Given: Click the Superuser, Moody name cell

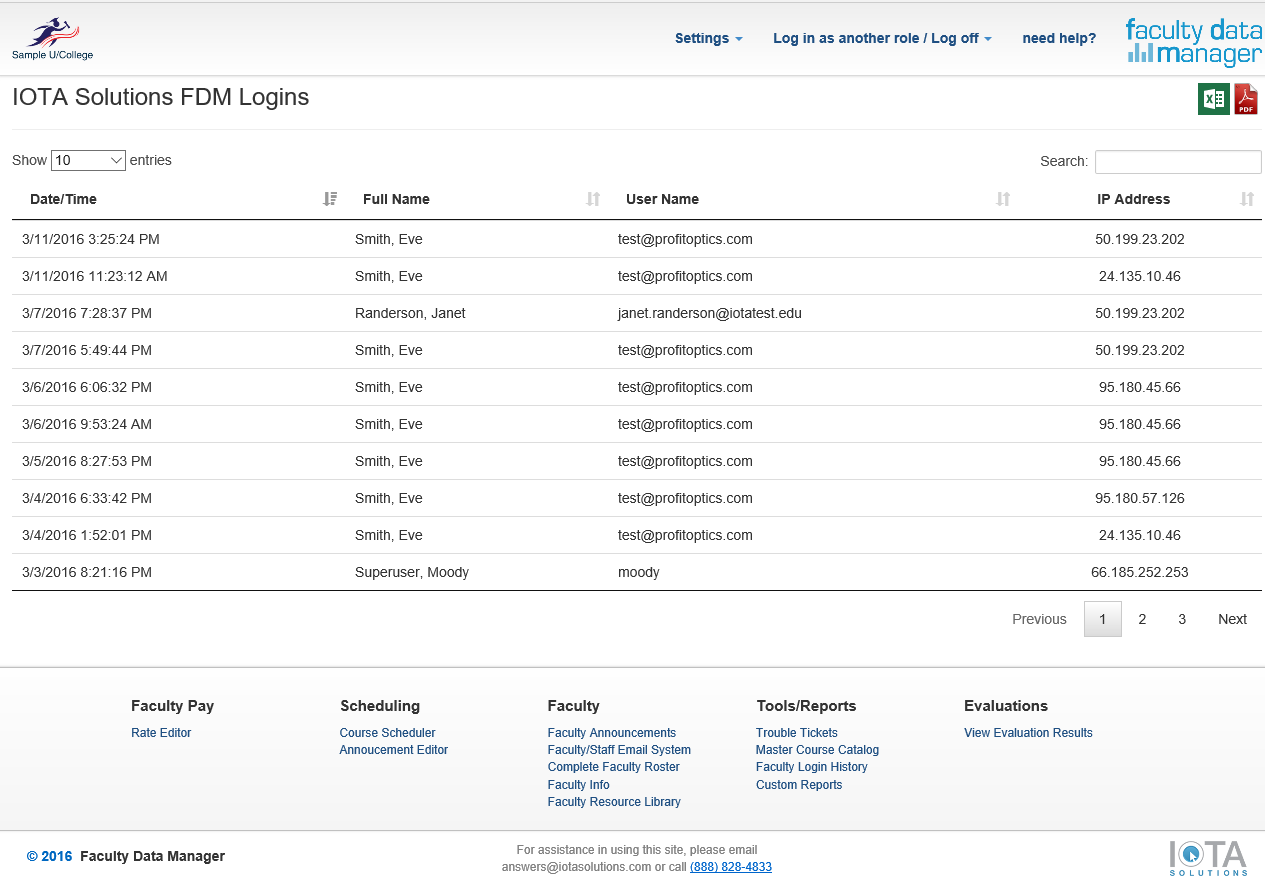Looking at the screenshot, I should pos(412,572).
